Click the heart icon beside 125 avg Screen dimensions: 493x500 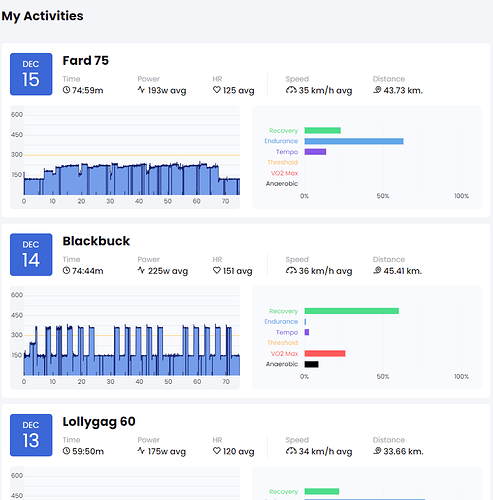click(217, 90)
